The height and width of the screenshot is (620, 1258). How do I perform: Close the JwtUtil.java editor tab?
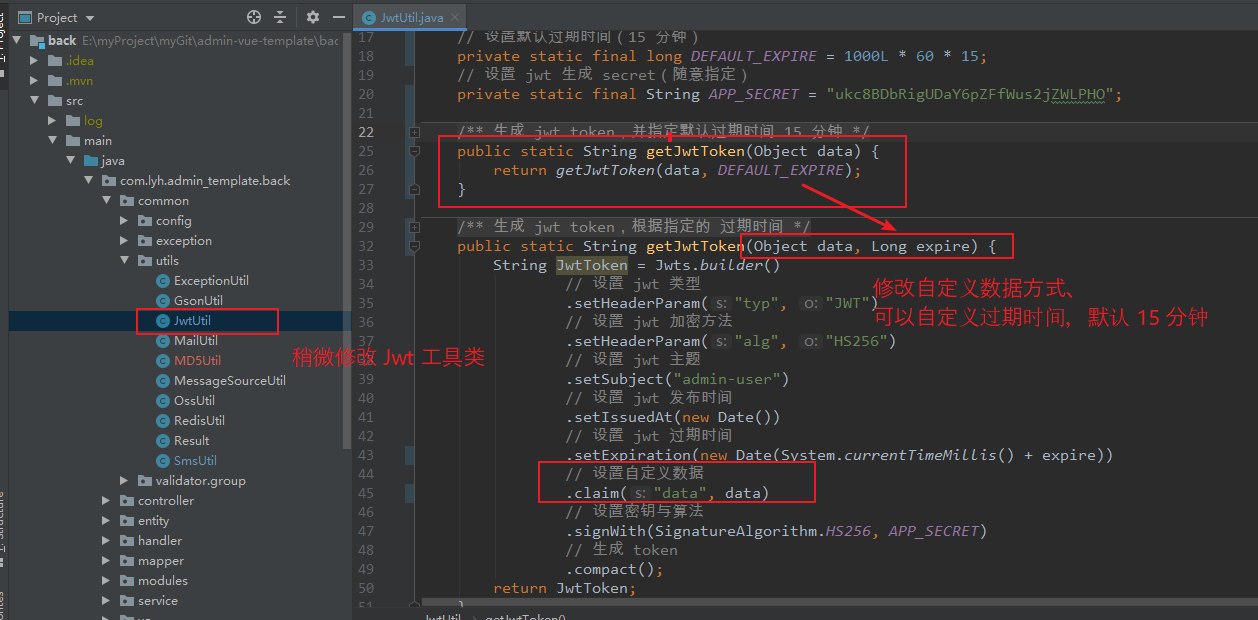(x=454, y=18)
